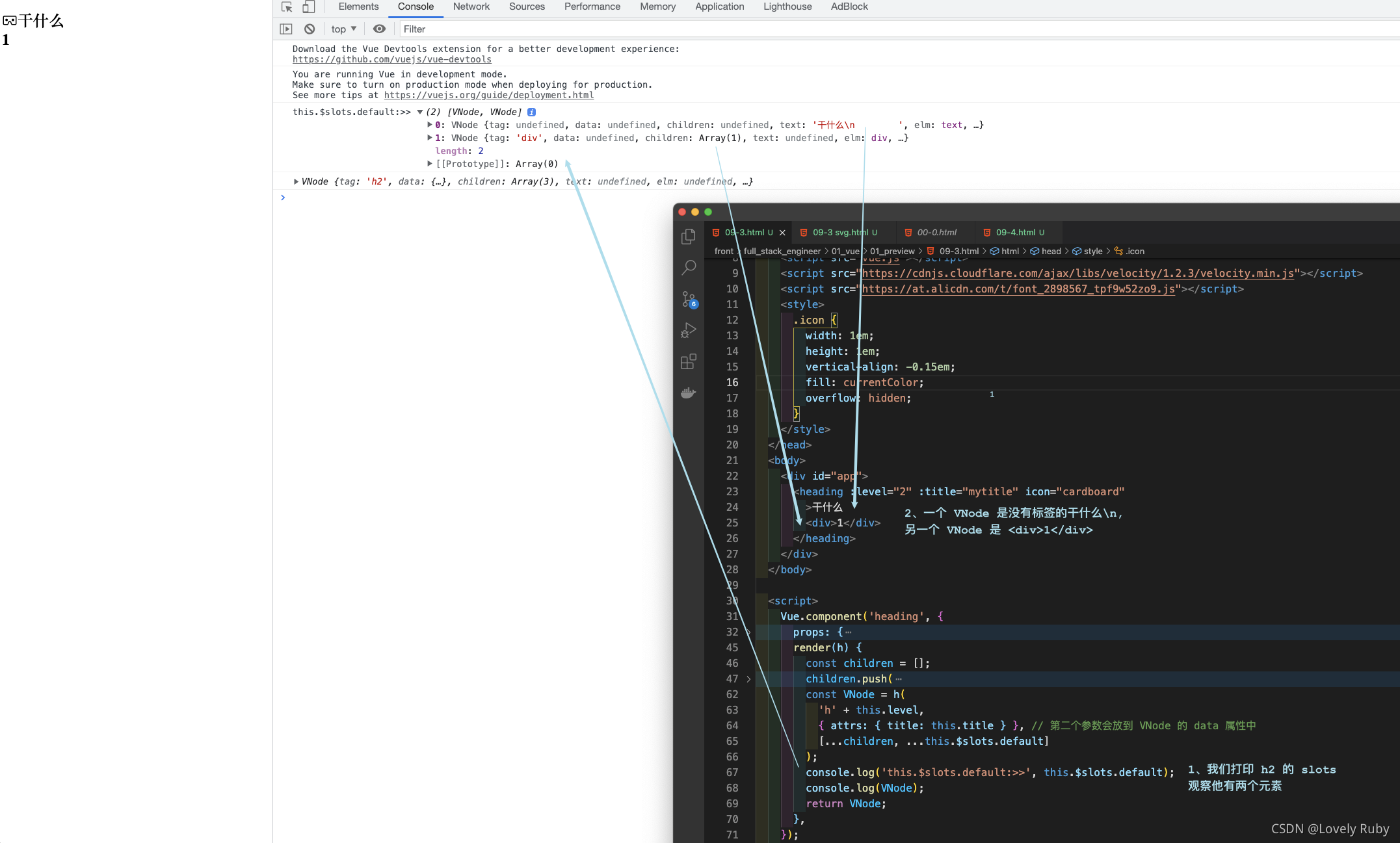Open the VS Code Search icon
The height and width of the screenshot is (843, 1400).
click(688, 268)
